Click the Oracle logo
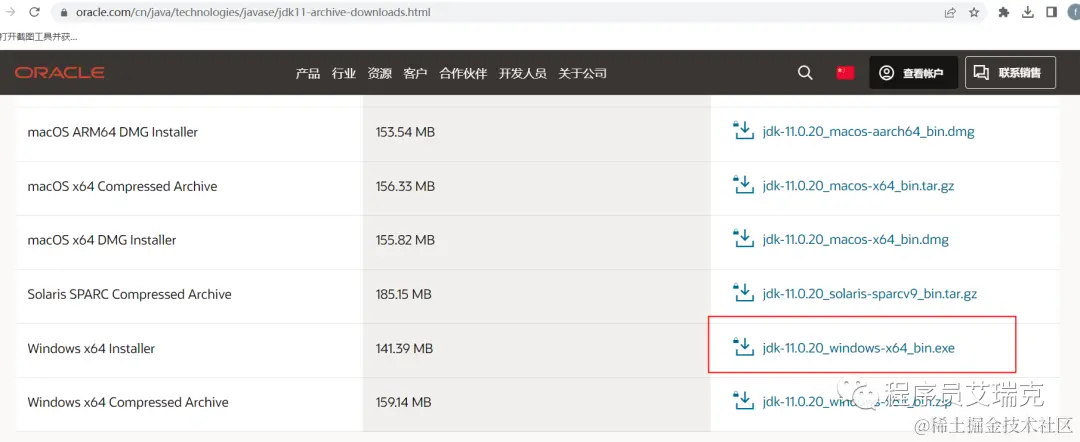This screenshot has height=442, width=1080. click(x=60, y=72)
